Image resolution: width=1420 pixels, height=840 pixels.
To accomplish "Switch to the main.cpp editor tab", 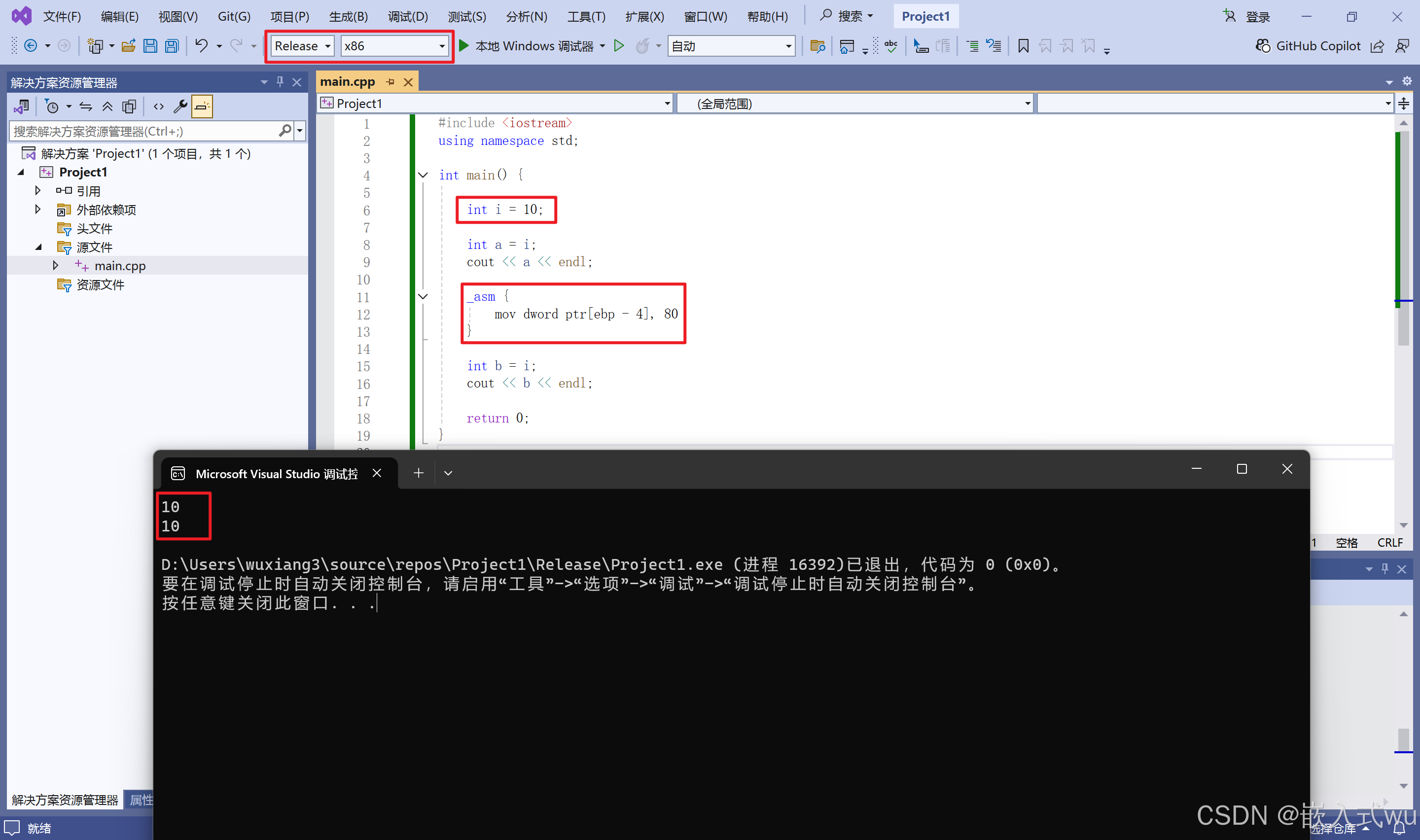I will pyautogui.click(x=348, y=81).
